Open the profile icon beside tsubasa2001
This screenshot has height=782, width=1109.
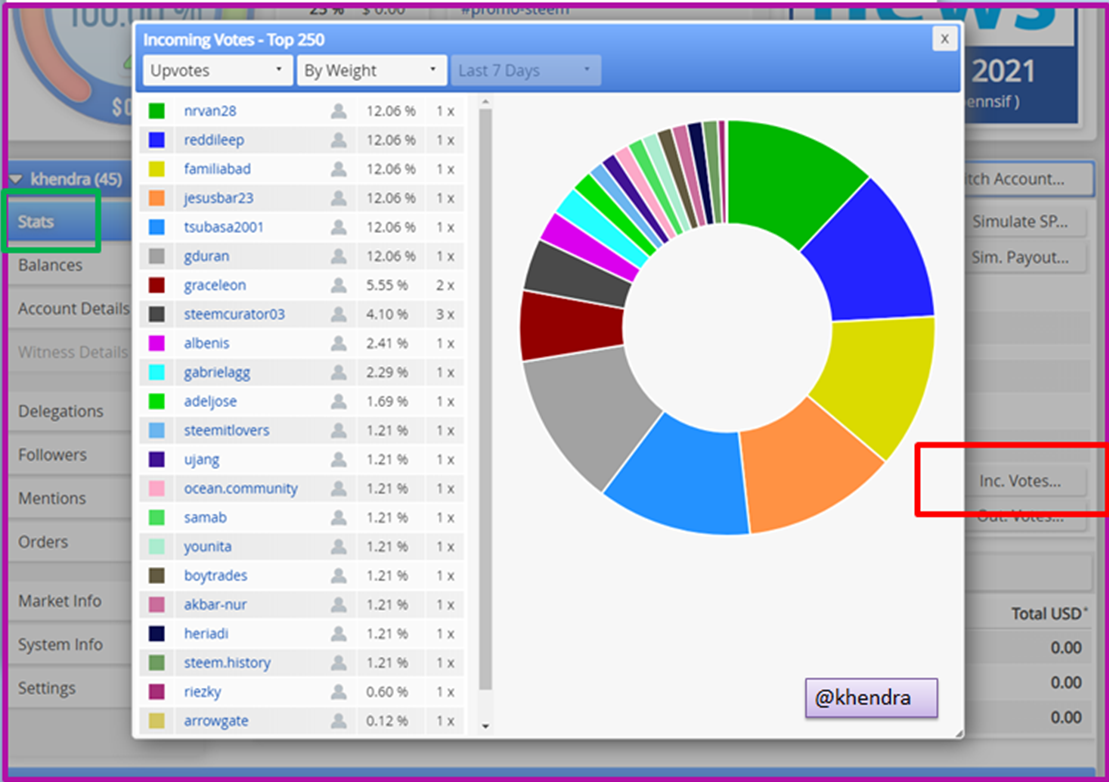[339, 227]
